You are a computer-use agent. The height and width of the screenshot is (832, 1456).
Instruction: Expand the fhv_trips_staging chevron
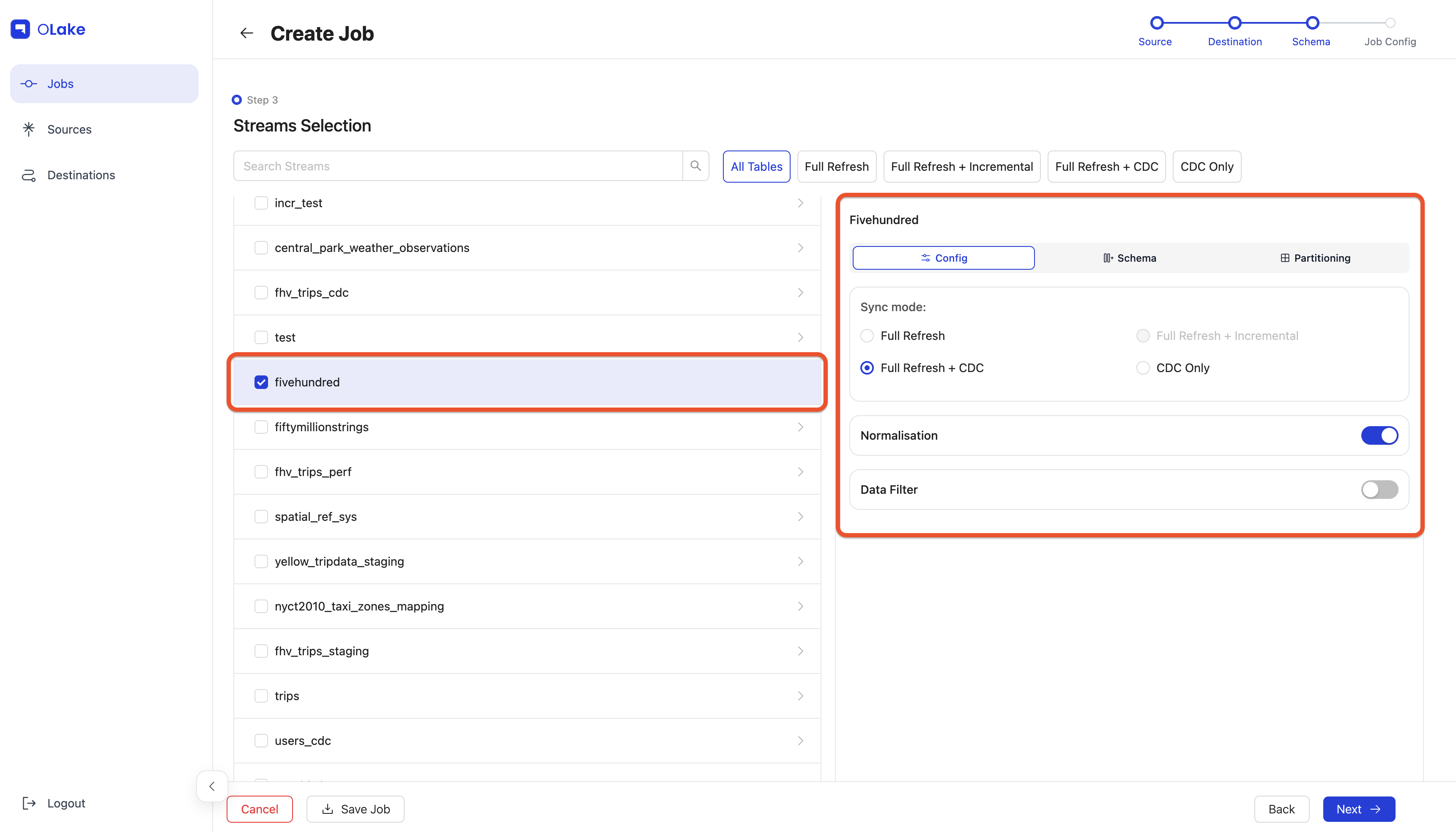coord(800,651)
